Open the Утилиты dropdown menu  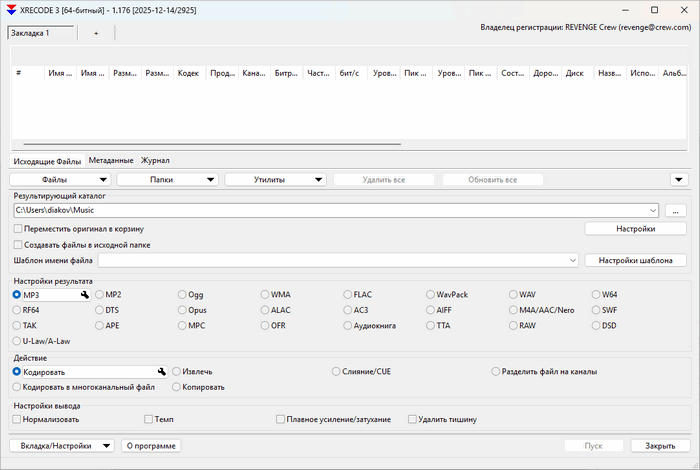275,180
